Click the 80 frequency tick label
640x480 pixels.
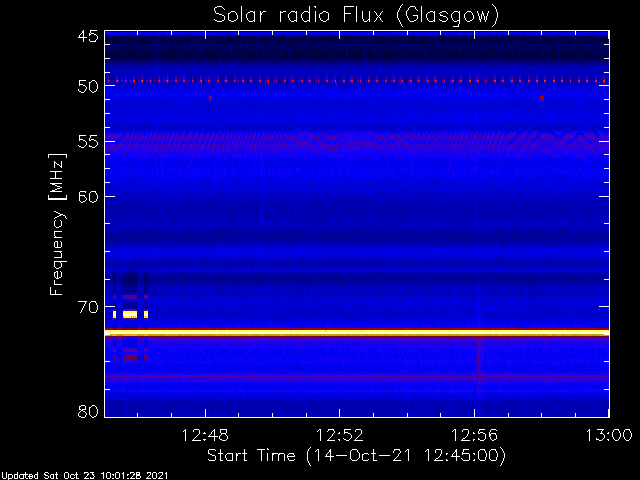(88, 411)
